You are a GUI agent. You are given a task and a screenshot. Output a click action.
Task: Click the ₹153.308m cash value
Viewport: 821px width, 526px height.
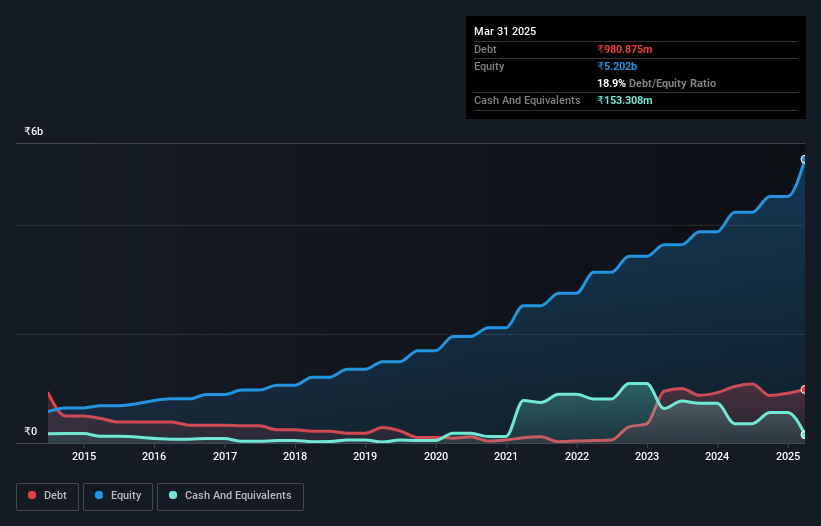pos(625,100)
